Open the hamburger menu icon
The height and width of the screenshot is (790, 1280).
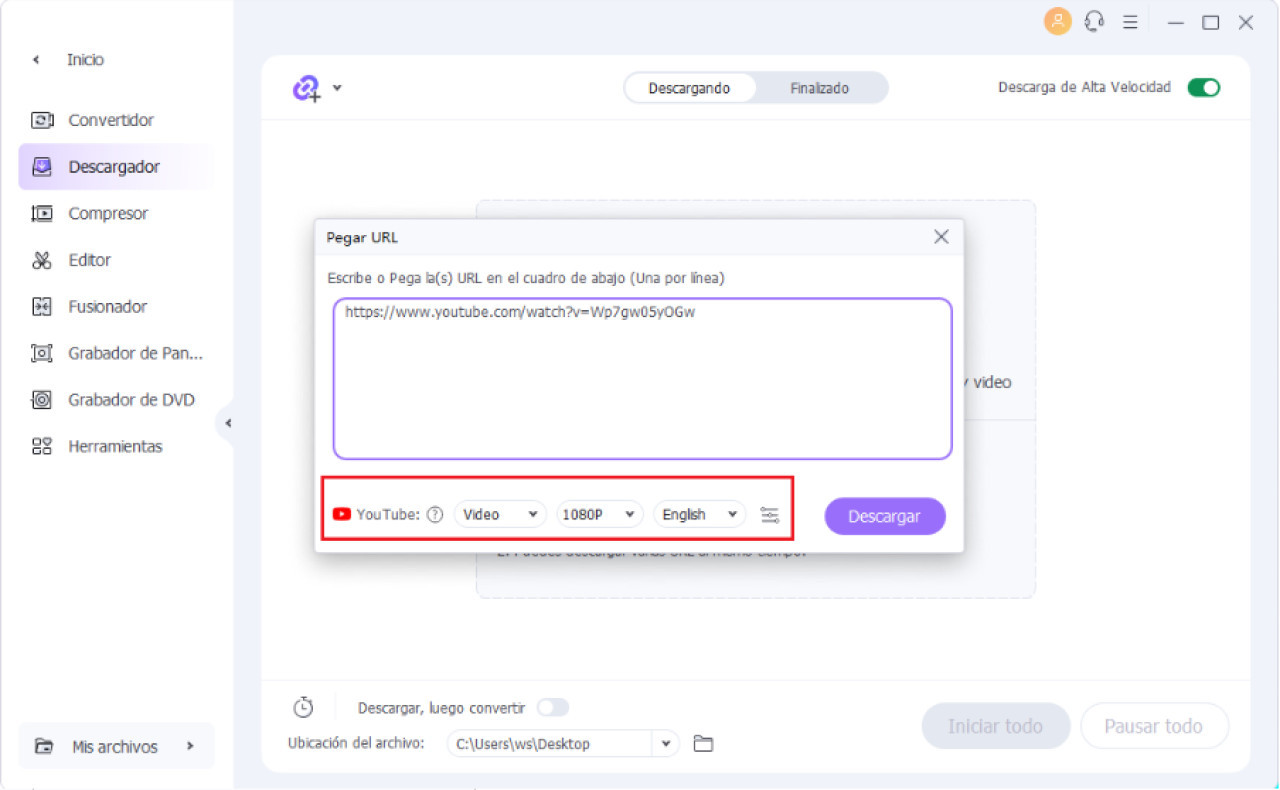1130,22
